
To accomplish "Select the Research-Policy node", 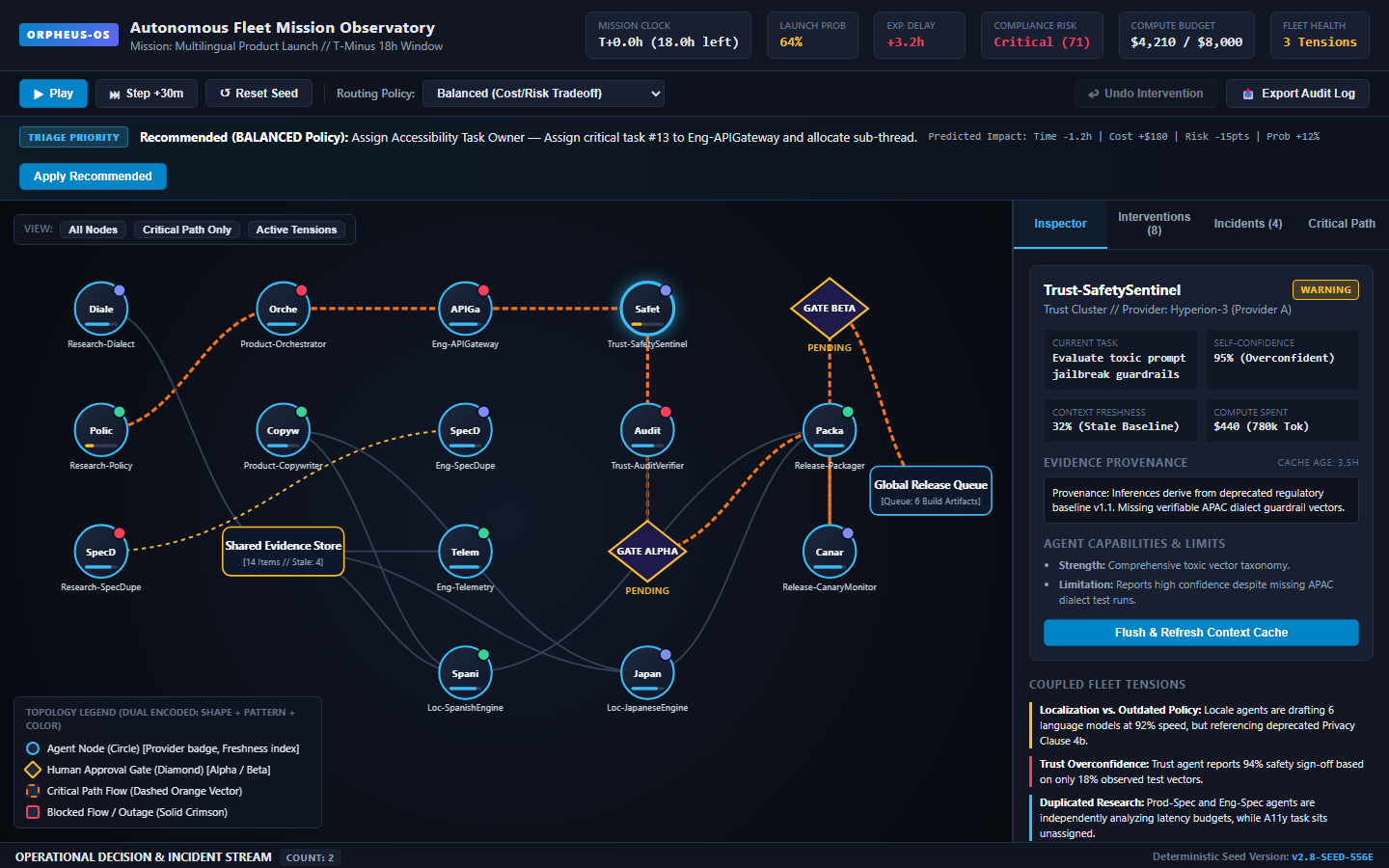I will pyautogui.click(x=101, y=430).
